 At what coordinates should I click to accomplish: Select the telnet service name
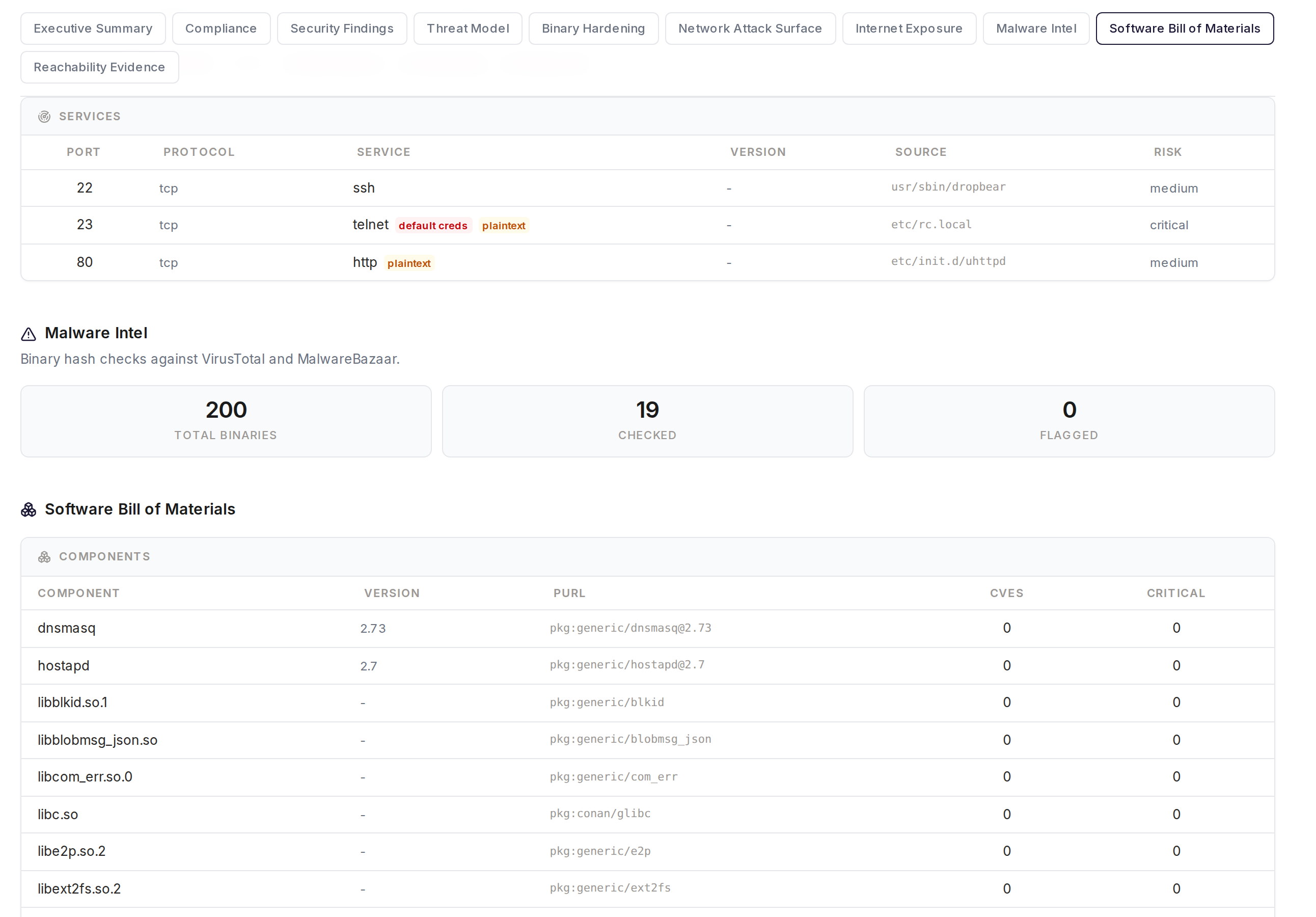pos(370,225)
